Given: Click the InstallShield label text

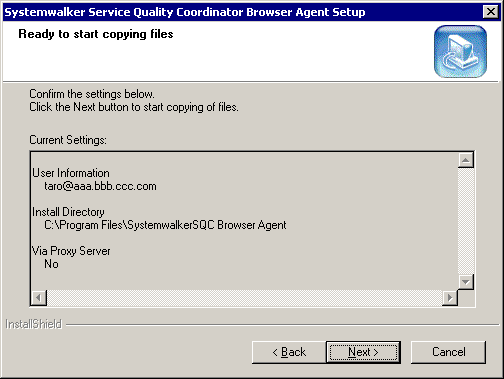Looking at the screenshot, I should (34, 324).
